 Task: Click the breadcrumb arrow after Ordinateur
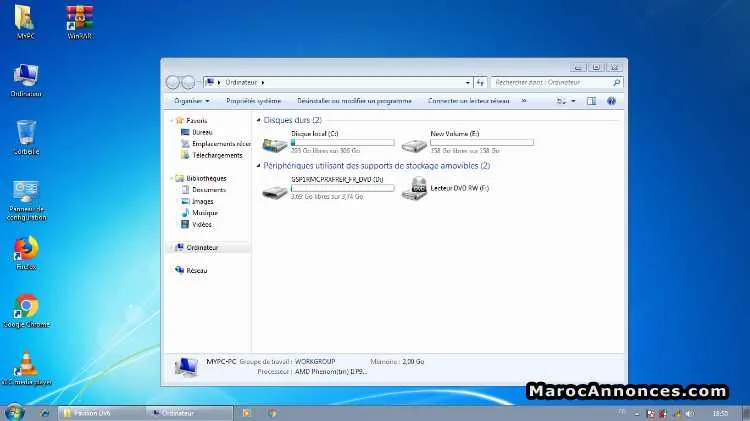[x=263, y=83]
